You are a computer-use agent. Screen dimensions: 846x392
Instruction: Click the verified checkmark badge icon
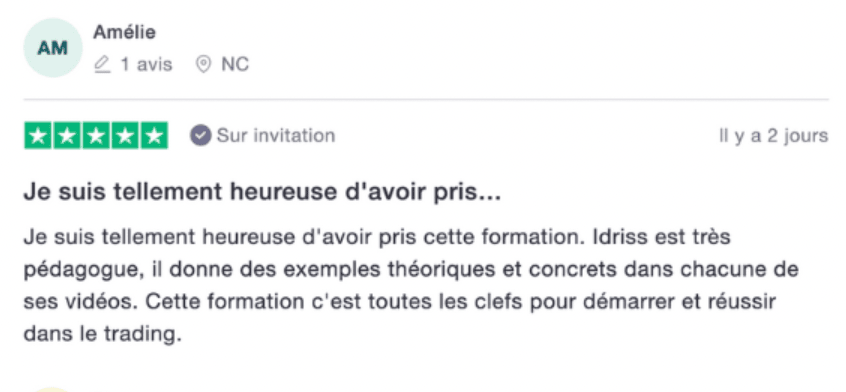tap(200, 136)
